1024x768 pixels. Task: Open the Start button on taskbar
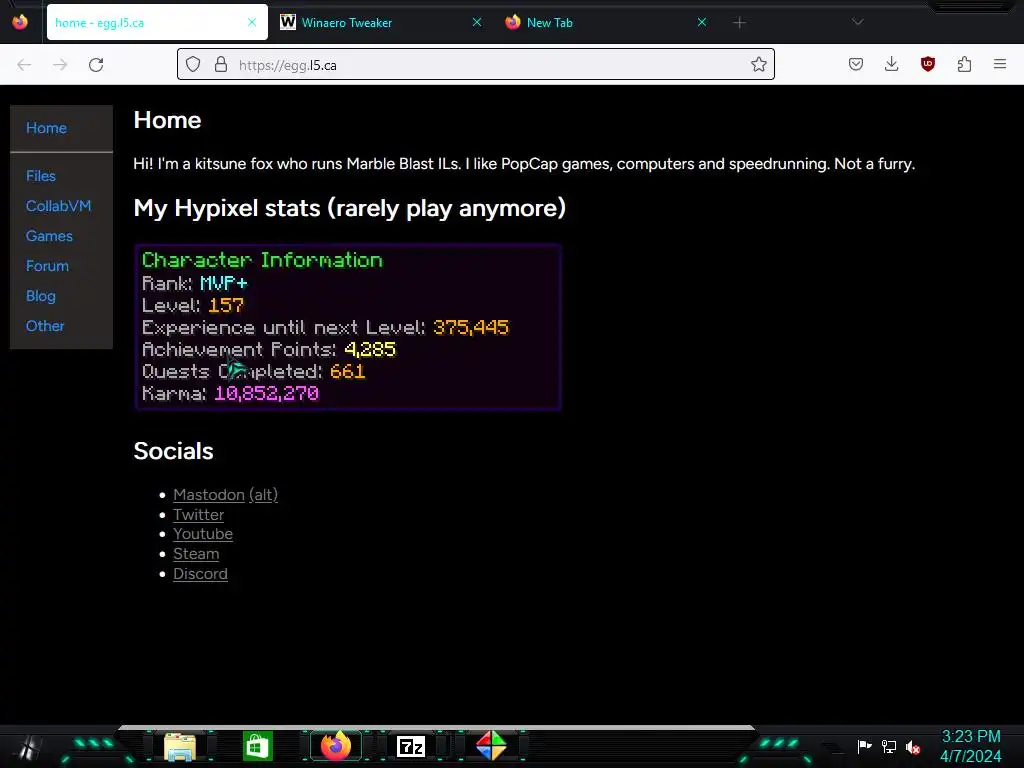coord(27,746)
